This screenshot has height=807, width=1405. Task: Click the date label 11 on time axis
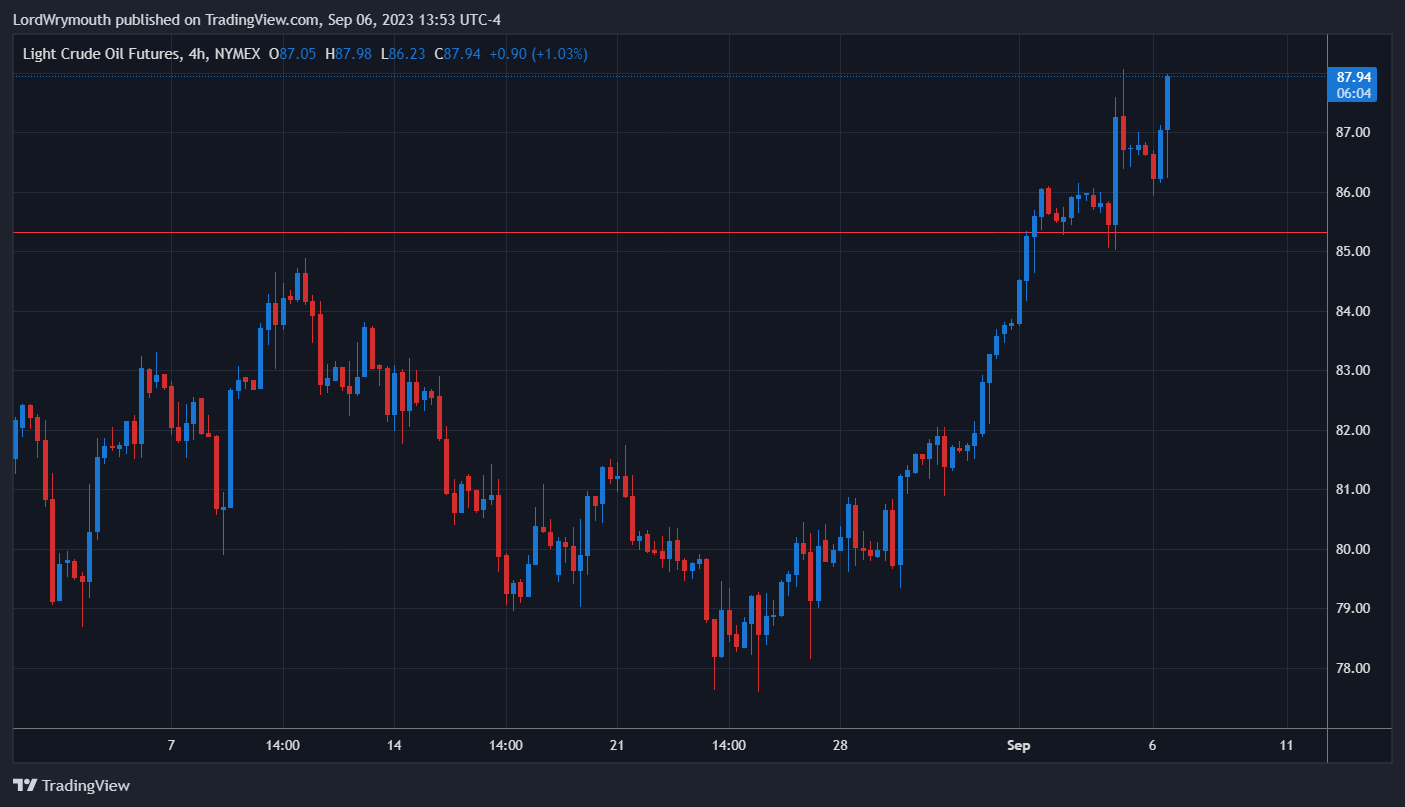(1286, 745)
